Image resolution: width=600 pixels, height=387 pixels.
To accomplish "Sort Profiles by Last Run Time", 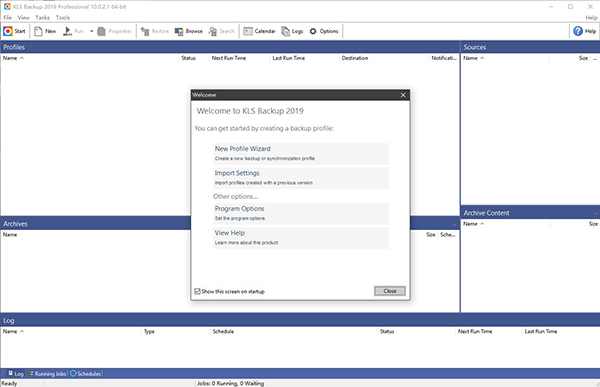I will [x=305, y=58].
